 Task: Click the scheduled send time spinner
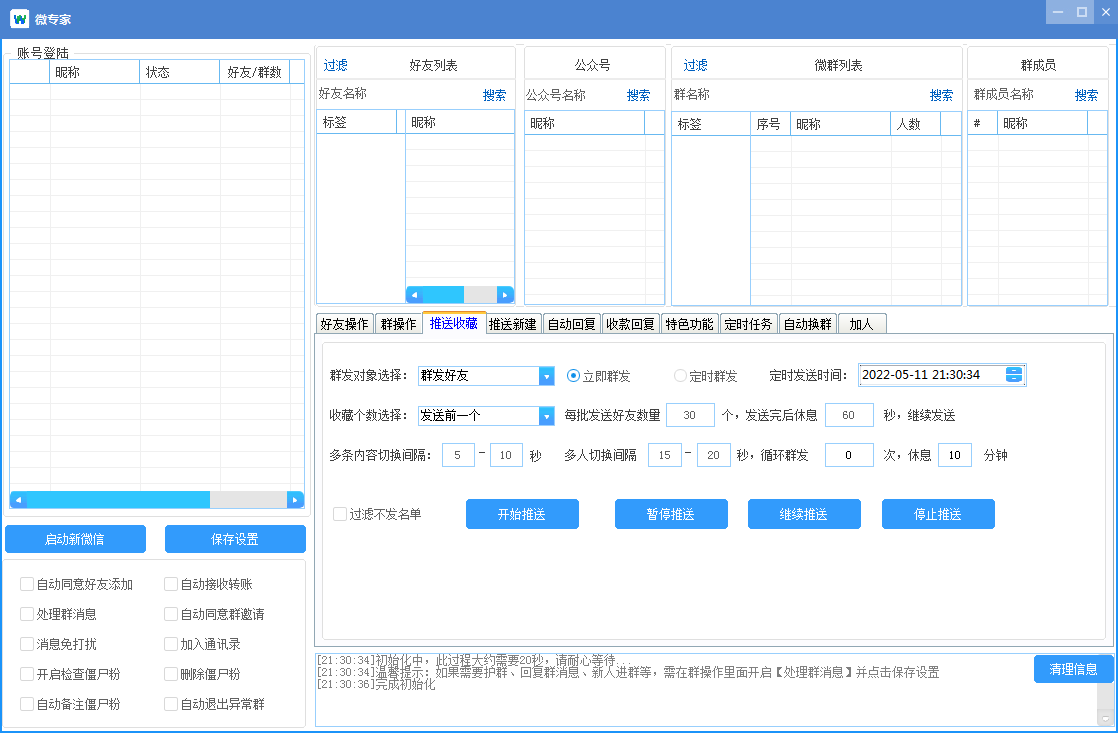1014,375
